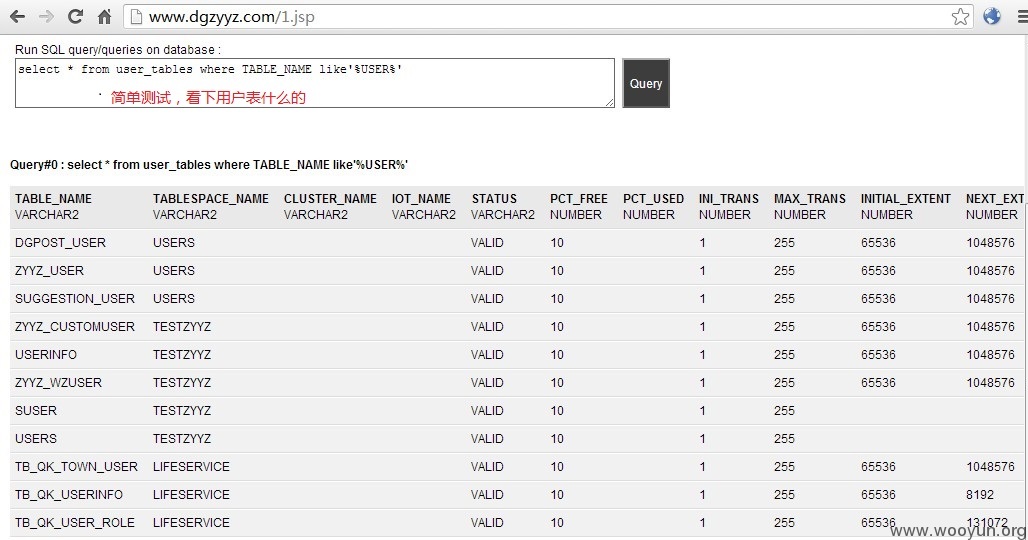Click the globe extension icon

(x=992, y=16)
